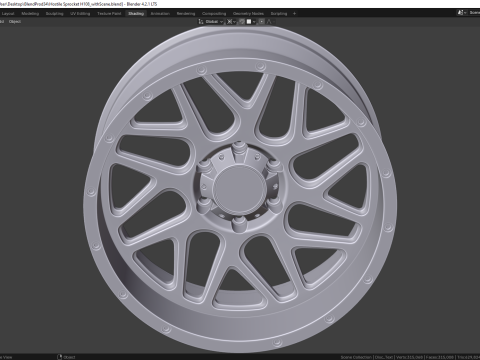
Task: Open the UV Editing workspace tab
Action: pyautogui.click(x=80, y=14)
